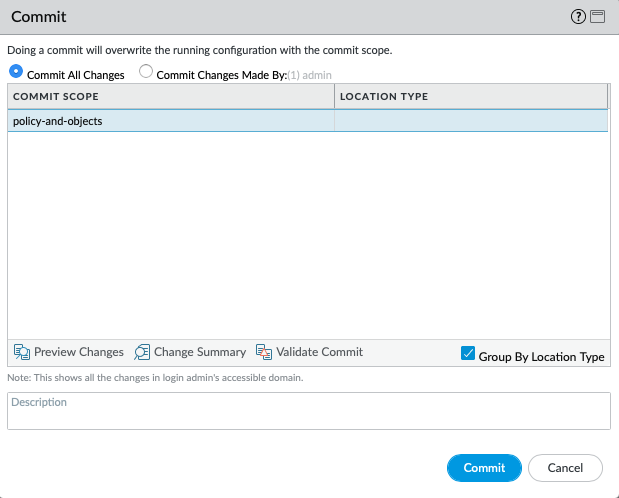Viewport: 619px width, 498px height.
Task: Click the Location Type column header
Action: pos(470,96)
